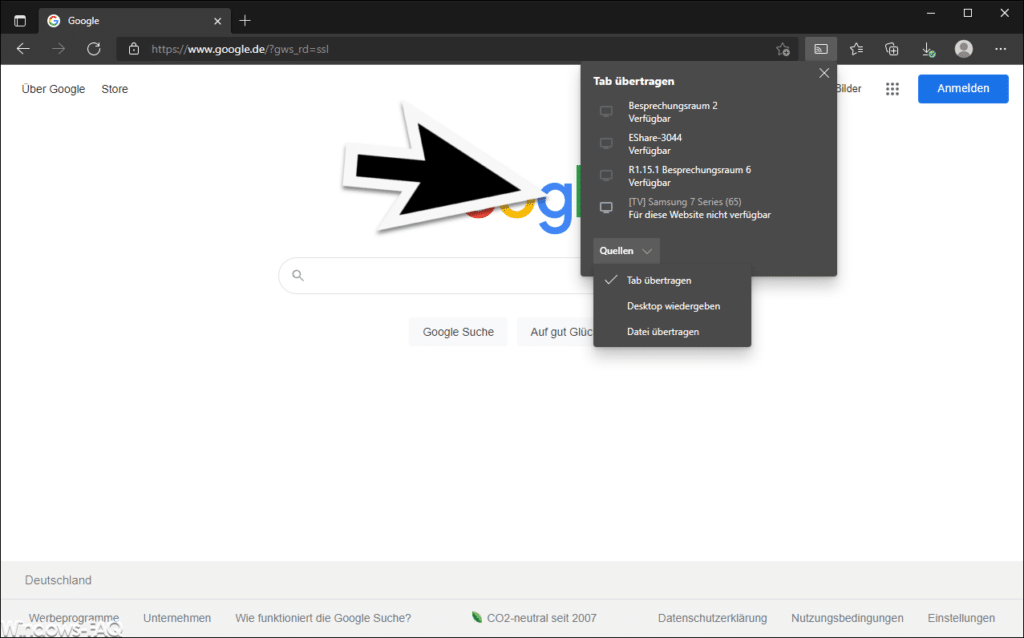View site info via the lock icon
The image size is (1024, 638).
click(134, 49)
